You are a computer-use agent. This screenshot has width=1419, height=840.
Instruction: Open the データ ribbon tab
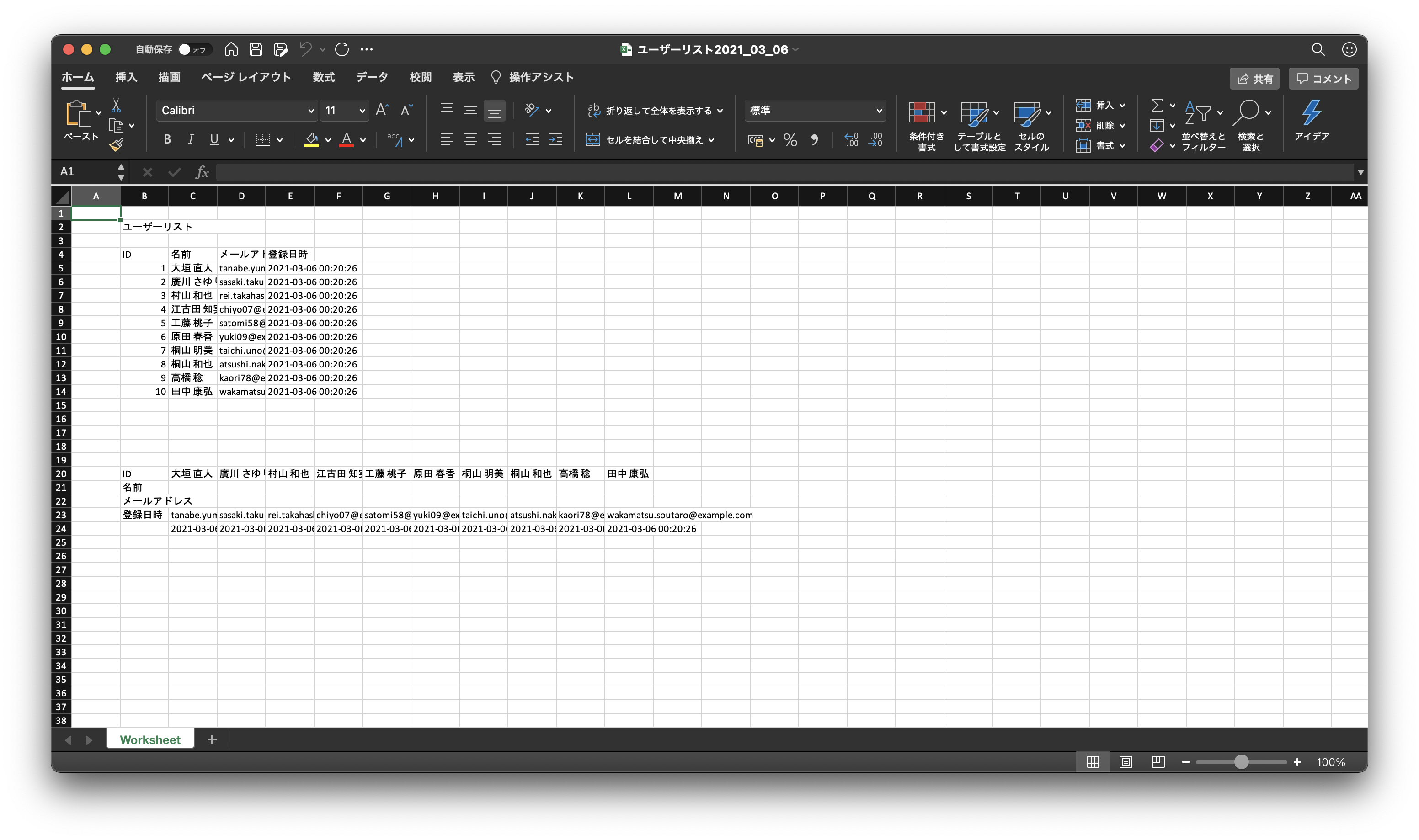click(x=372, y=78)
